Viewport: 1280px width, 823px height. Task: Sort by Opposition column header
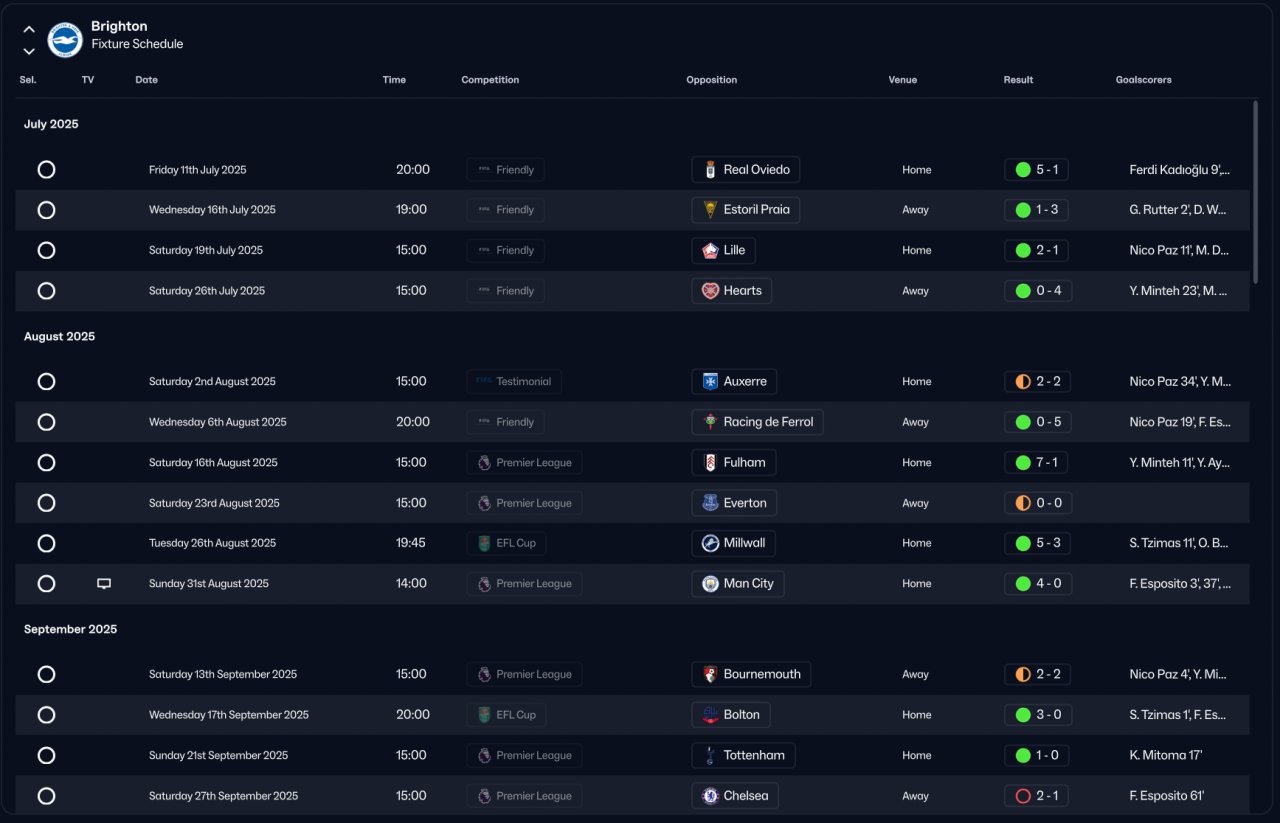pos(711,80)
